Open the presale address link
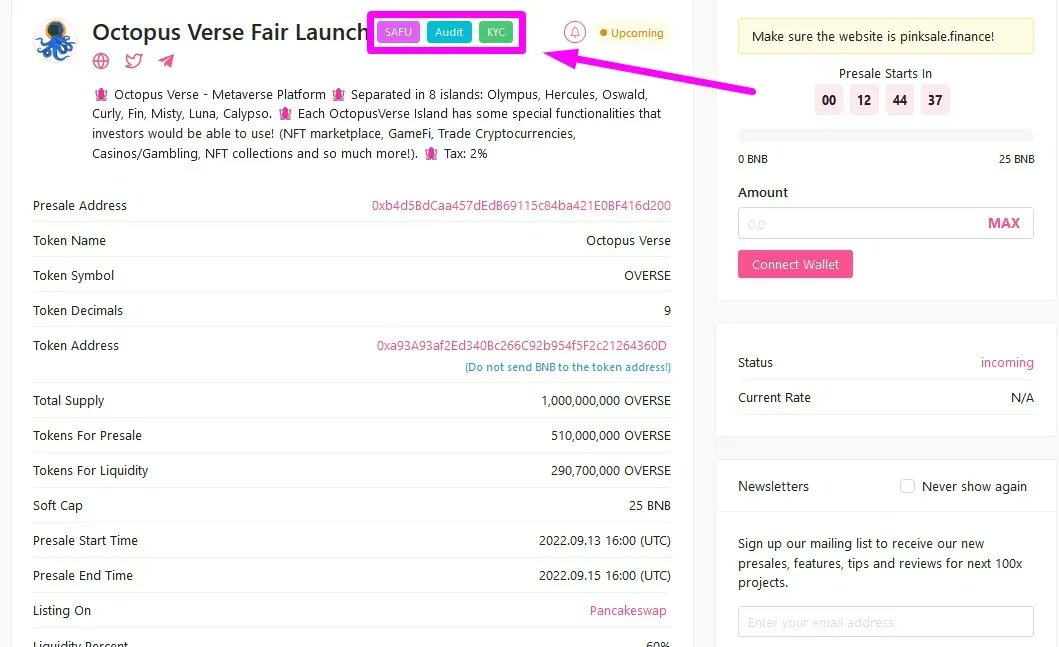 tap(521, 205)
